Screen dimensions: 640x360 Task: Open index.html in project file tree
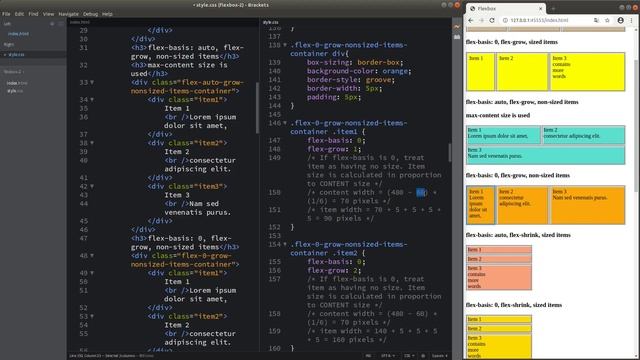point(17,83)
